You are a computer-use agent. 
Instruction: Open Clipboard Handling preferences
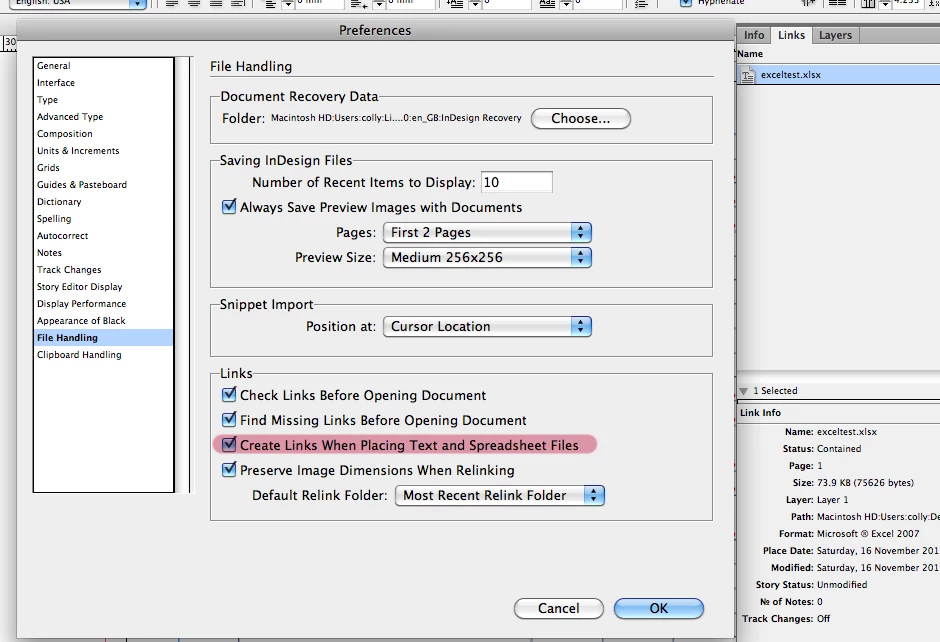[x=103, y=355]
